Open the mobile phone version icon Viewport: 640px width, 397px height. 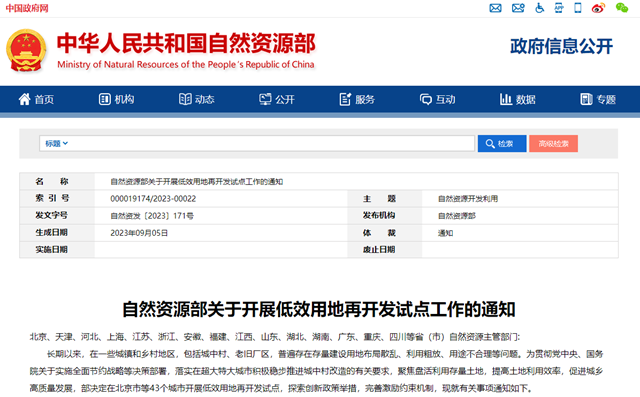578,8
